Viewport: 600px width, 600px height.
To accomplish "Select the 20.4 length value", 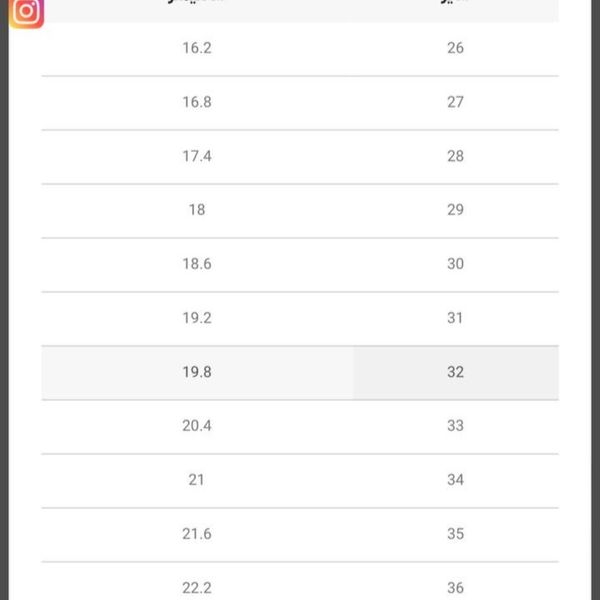I will click(197, 426).
